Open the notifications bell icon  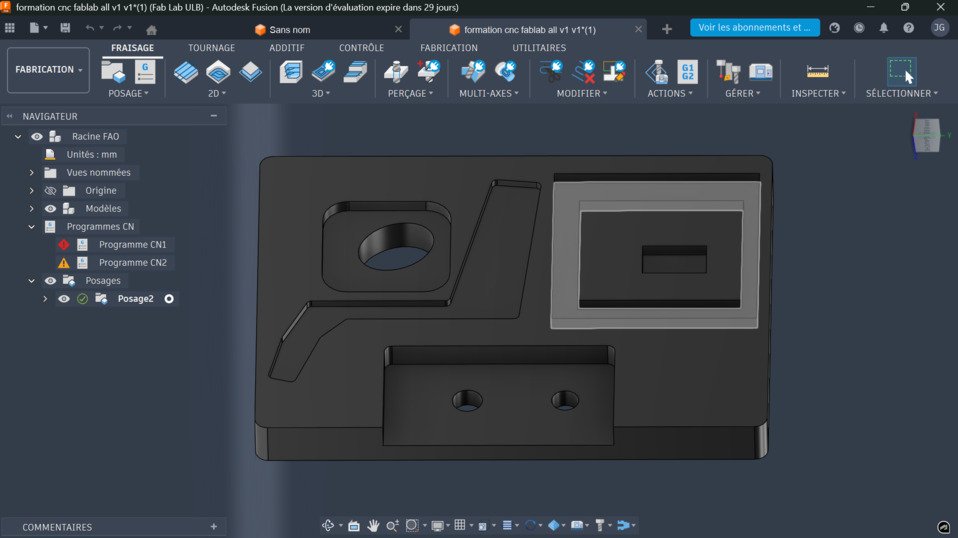click(x=883, y=28)
